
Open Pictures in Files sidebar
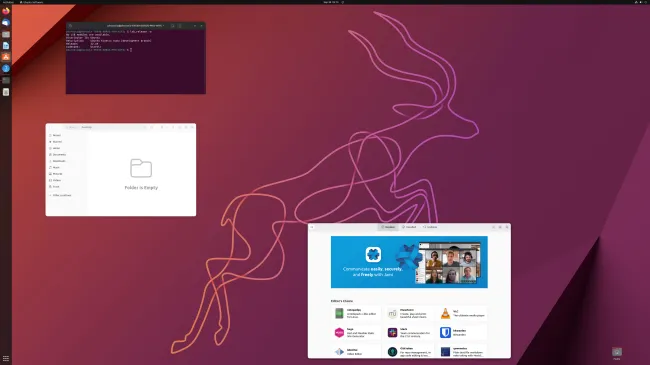tap(56, 174)
